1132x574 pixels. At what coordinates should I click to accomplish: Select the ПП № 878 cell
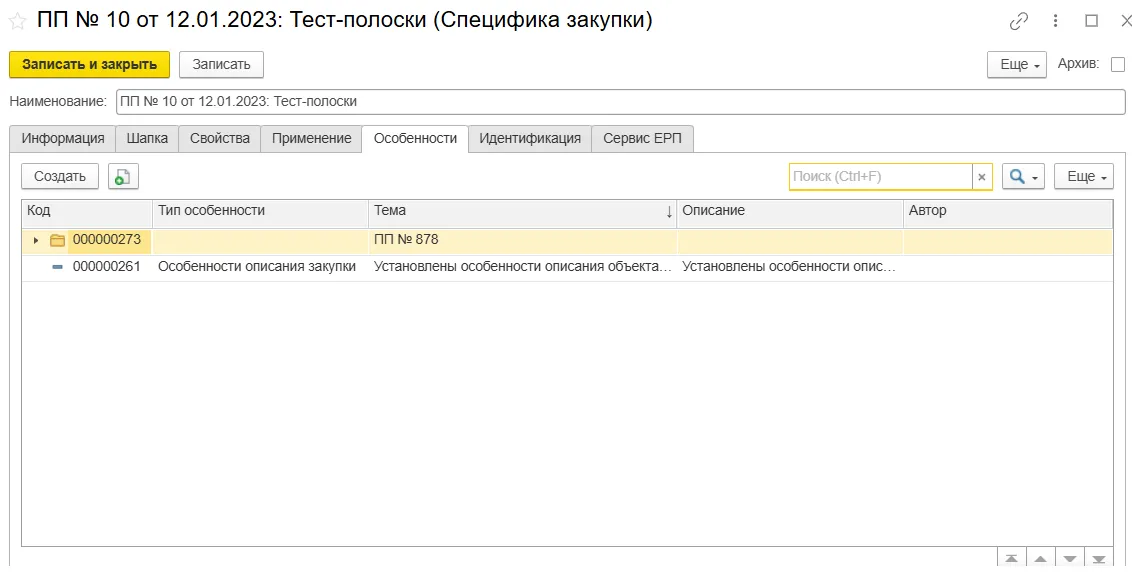click(523, 240)
